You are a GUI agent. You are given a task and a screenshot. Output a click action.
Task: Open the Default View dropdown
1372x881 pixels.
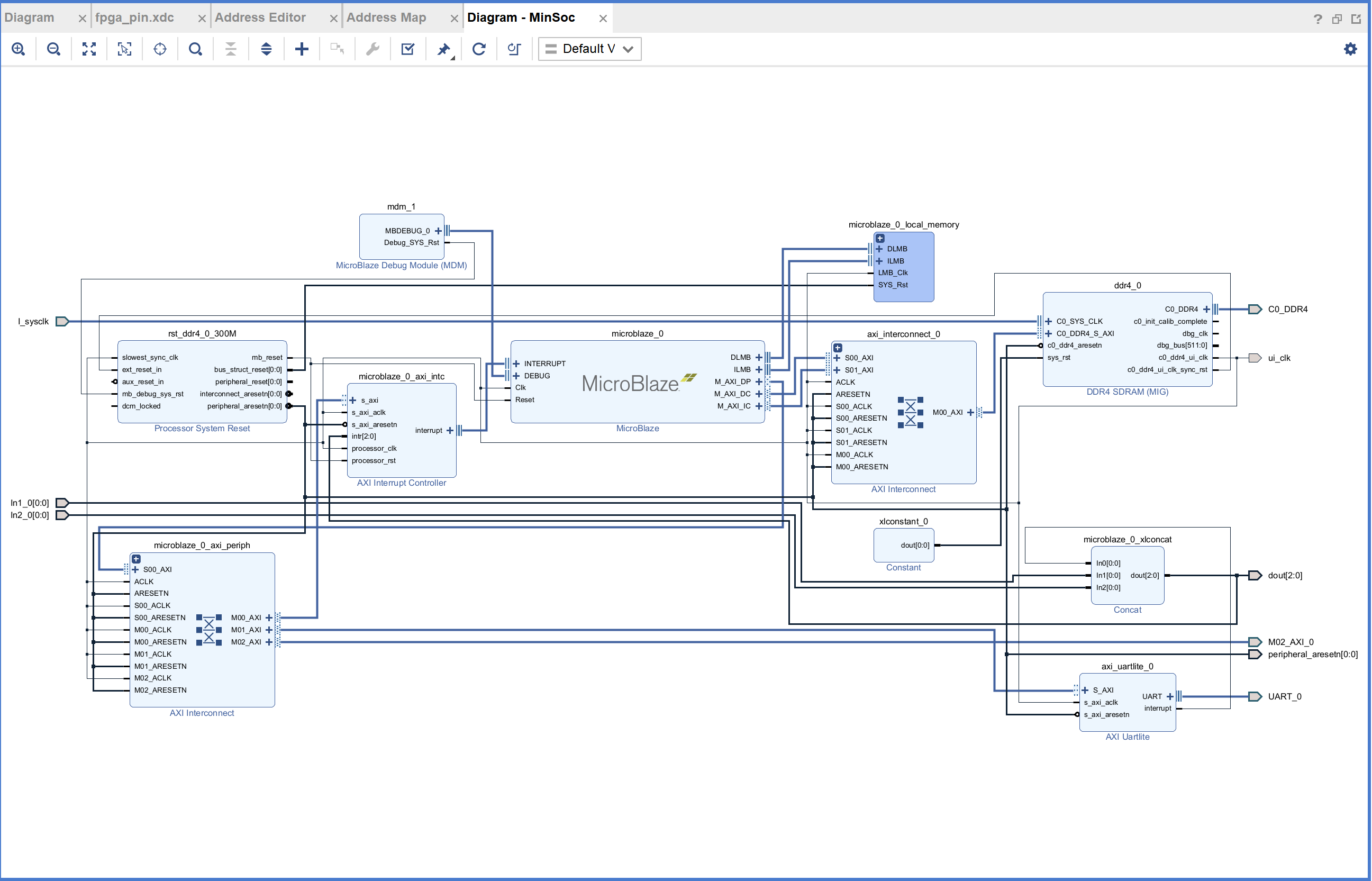[x=589, y=49]
